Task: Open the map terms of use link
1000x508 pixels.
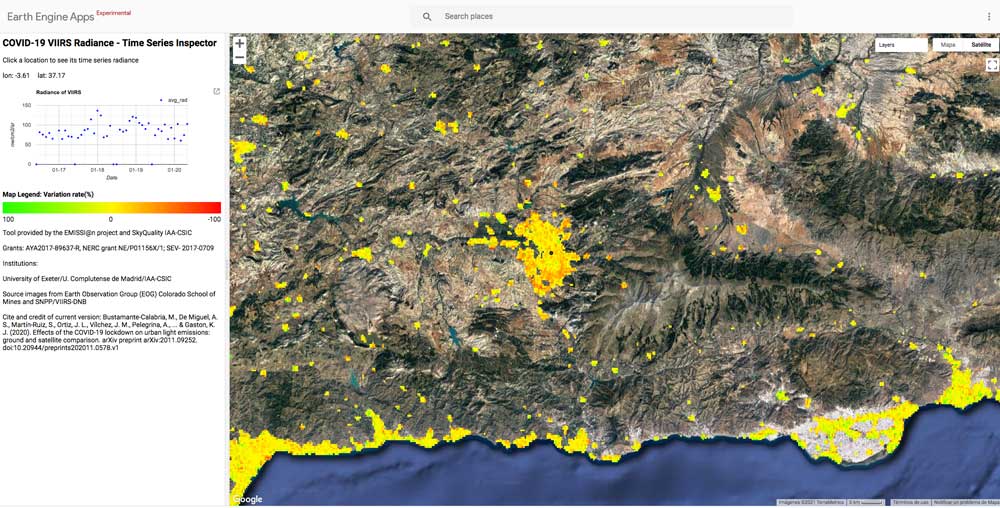Action: click(x=911, y=502)
